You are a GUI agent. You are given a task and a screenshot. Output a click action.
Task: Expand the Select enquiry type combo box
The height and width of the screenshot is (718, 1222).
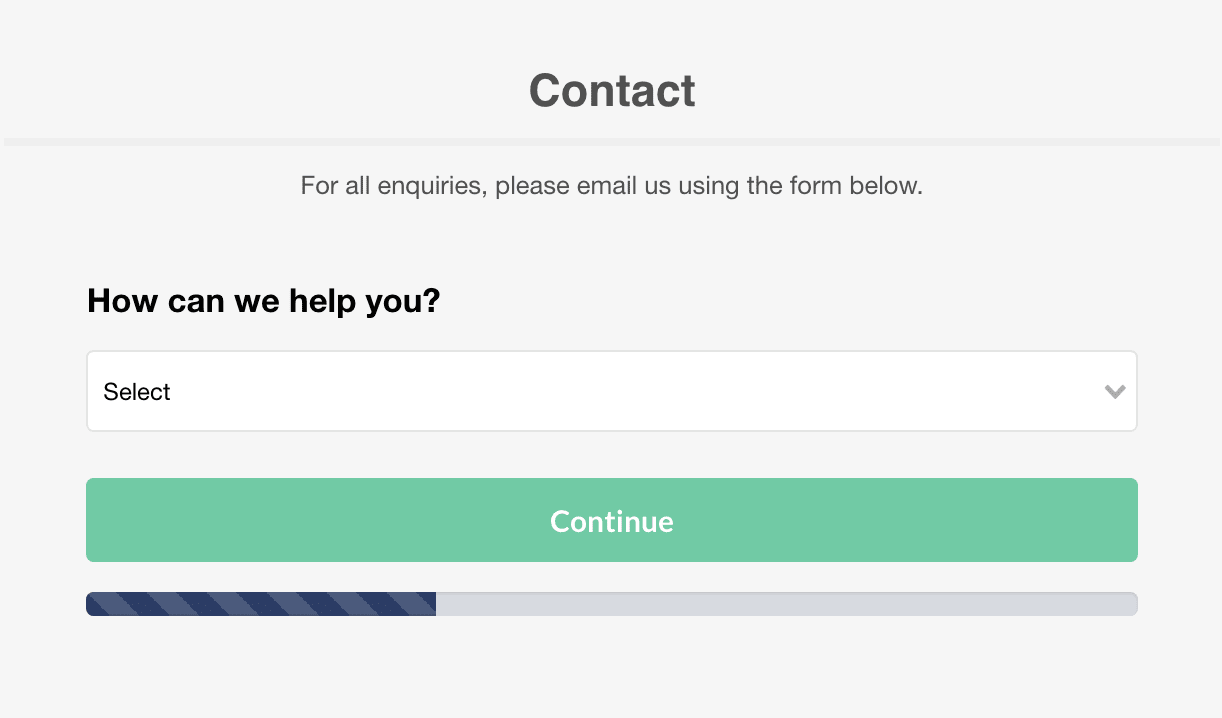(x=611, y=391)
